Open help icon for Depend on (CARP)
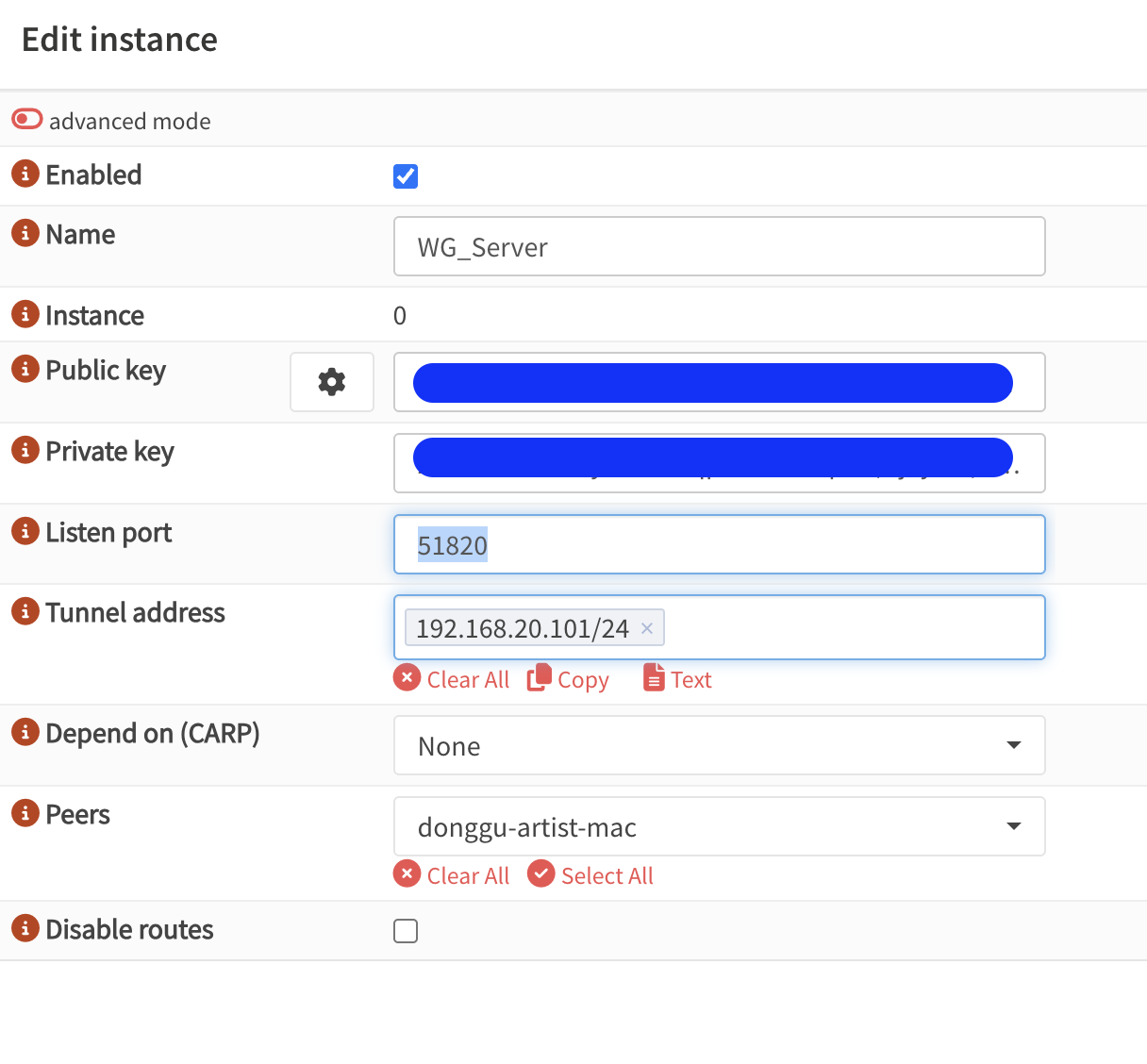The image size is (1147, 1064). pos(25,732)
